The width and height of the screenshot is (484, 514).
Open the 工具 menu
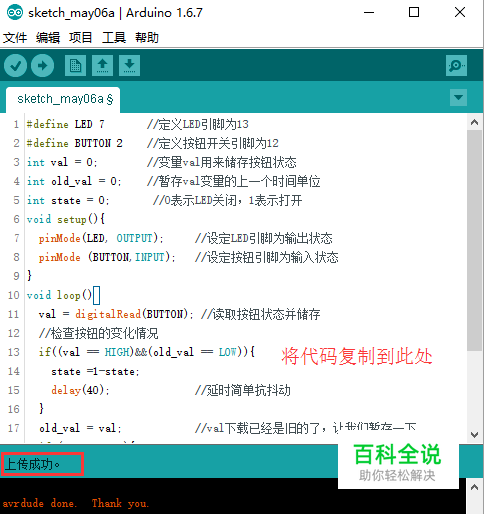coord(114,37)
